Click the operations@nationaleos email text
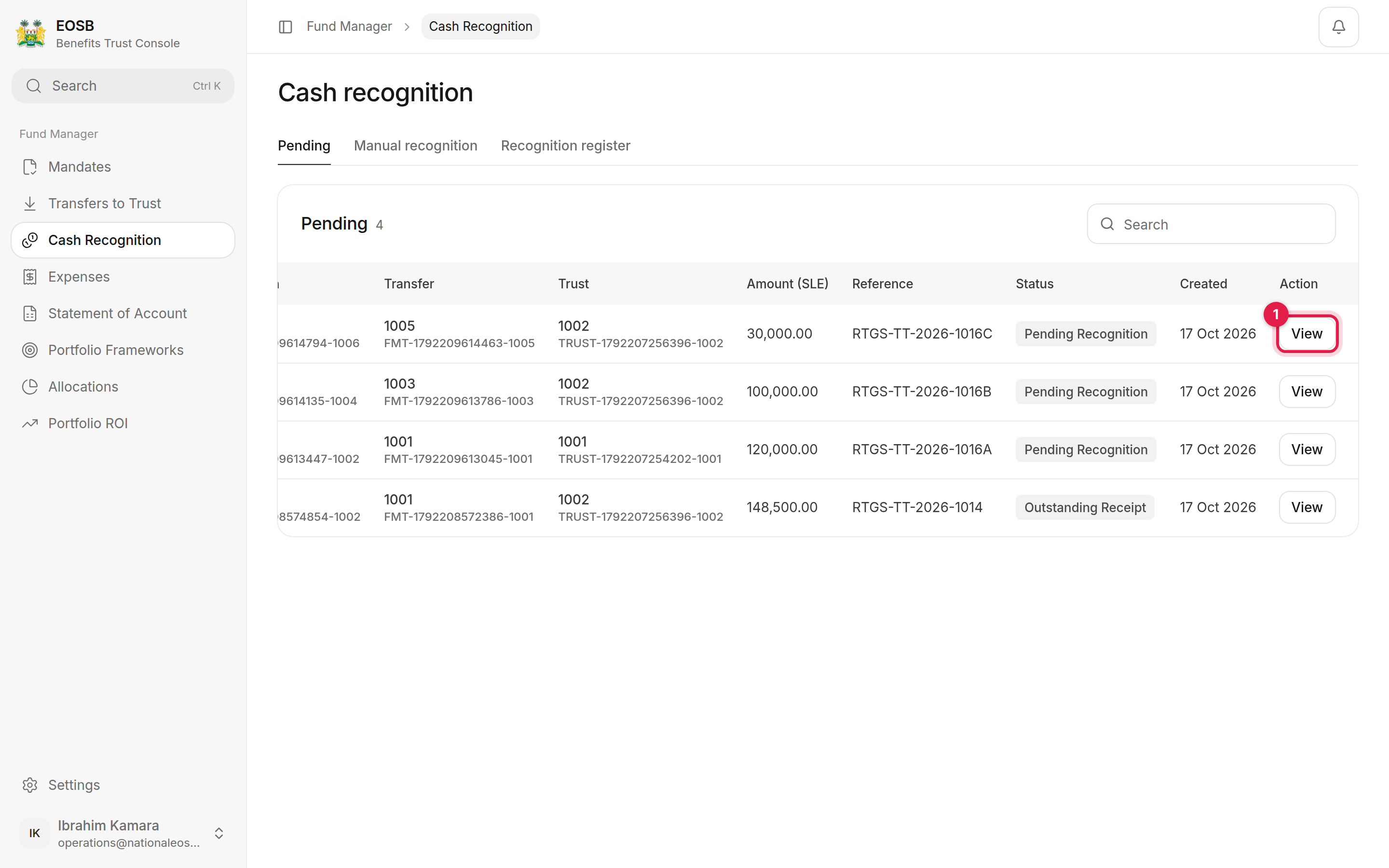The height and width of the screenshot is (868, 1389). click(x=129, y=843)
